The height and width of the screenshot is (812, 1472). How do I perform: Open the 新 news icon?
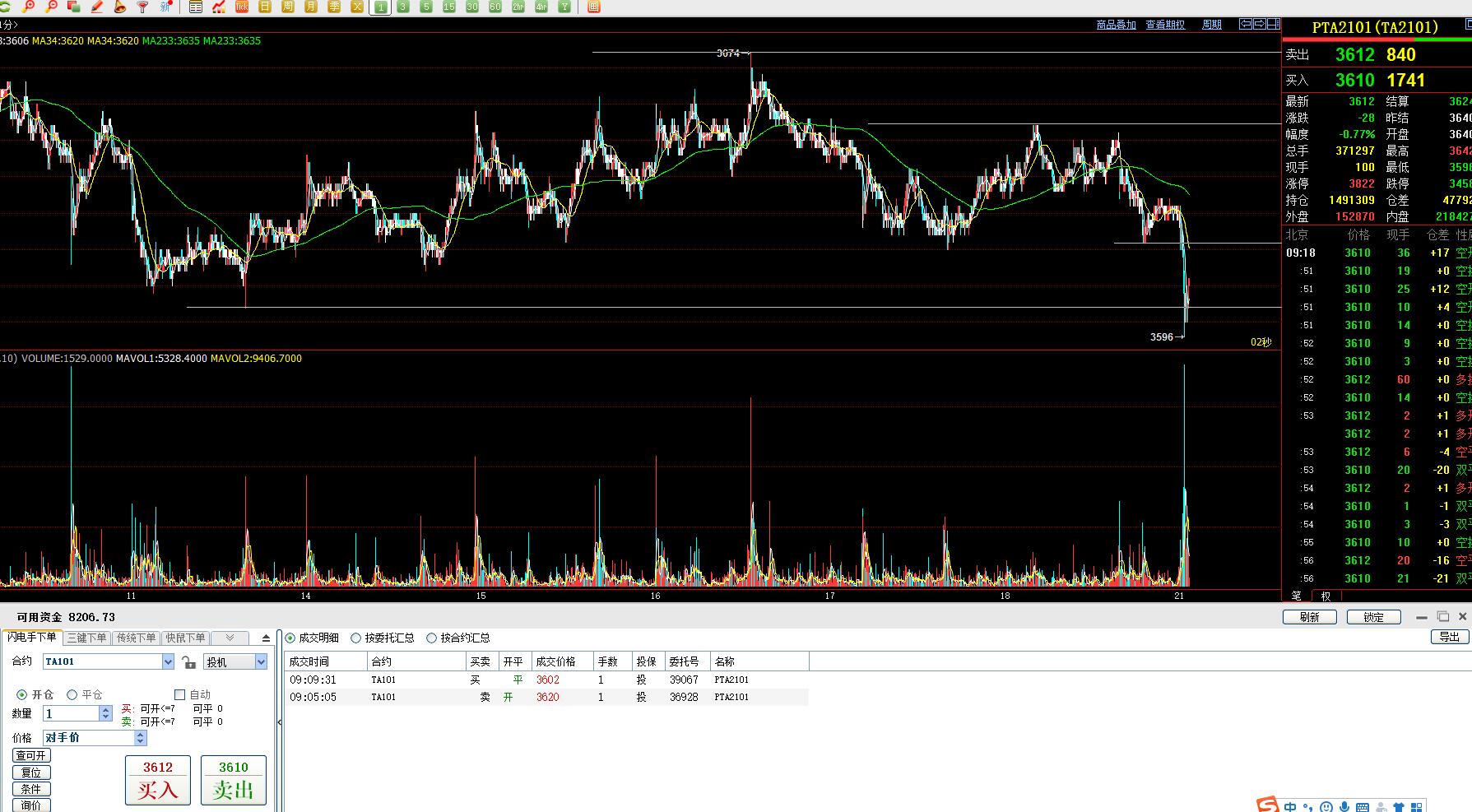point(166,7)
